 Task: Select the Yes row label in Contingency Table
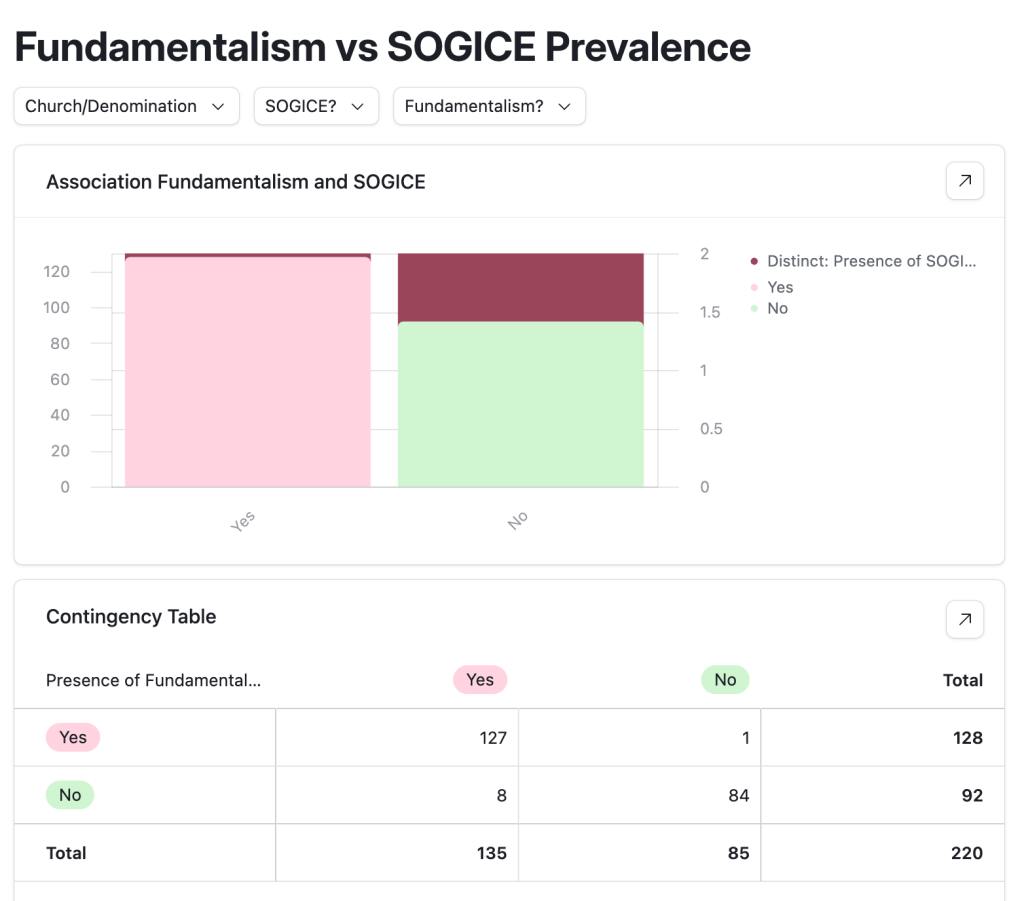[x=73, y=738]
